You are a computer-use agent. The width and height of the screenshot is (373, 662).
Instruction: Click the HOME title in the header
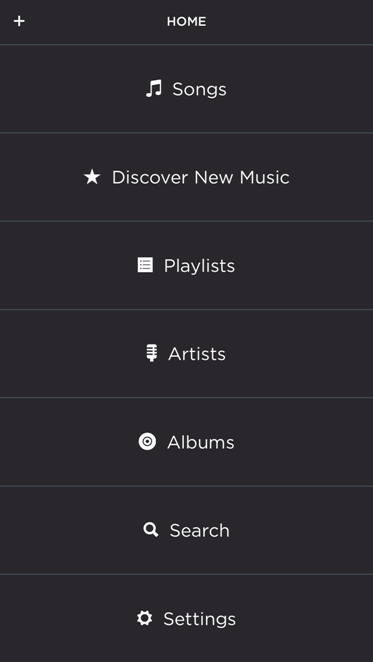(x=186, y=22)
